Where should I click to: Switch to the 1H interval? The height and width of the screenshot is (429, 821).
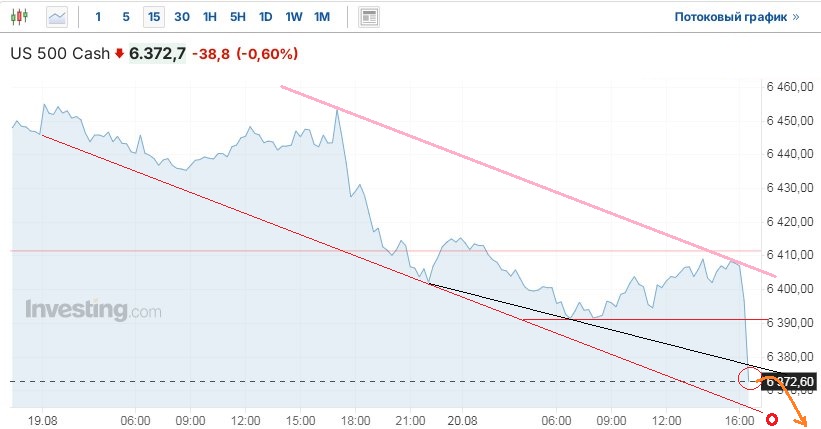click(209, 17)
